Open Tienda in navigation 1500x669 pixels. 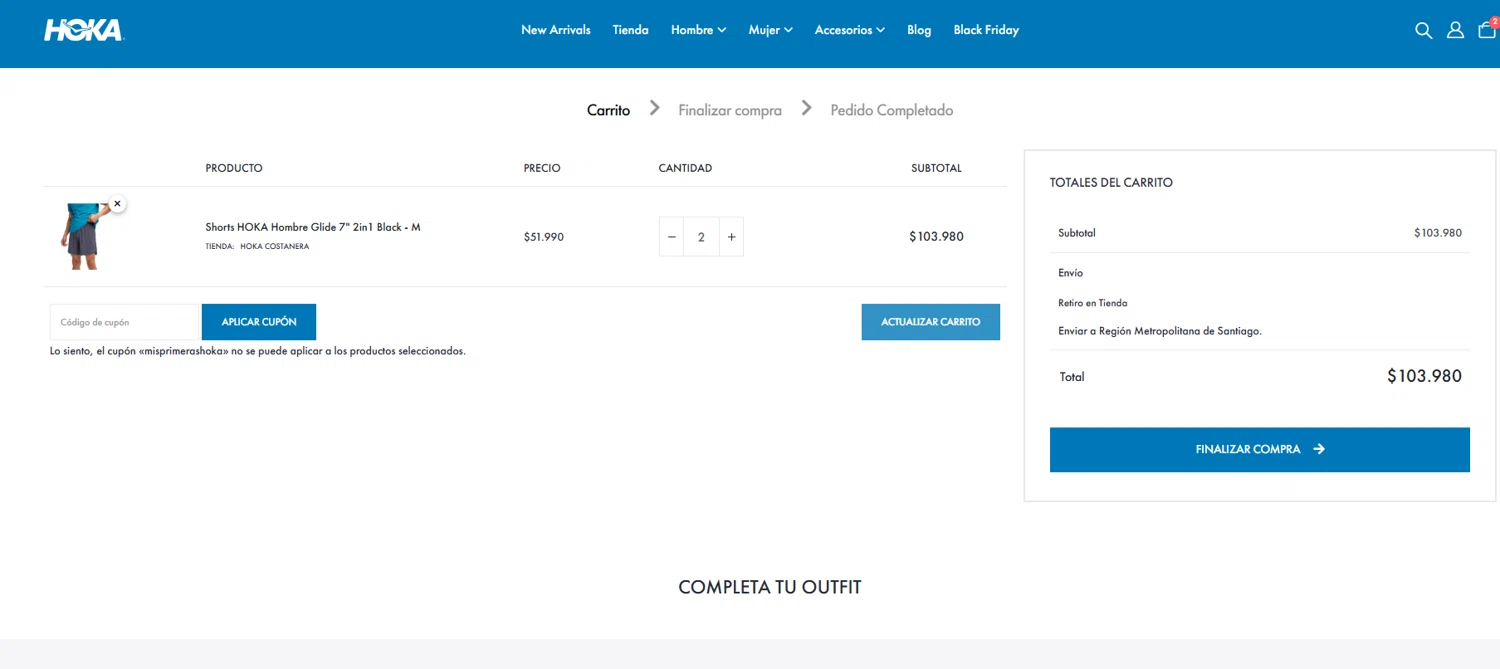tap(630, 30)
